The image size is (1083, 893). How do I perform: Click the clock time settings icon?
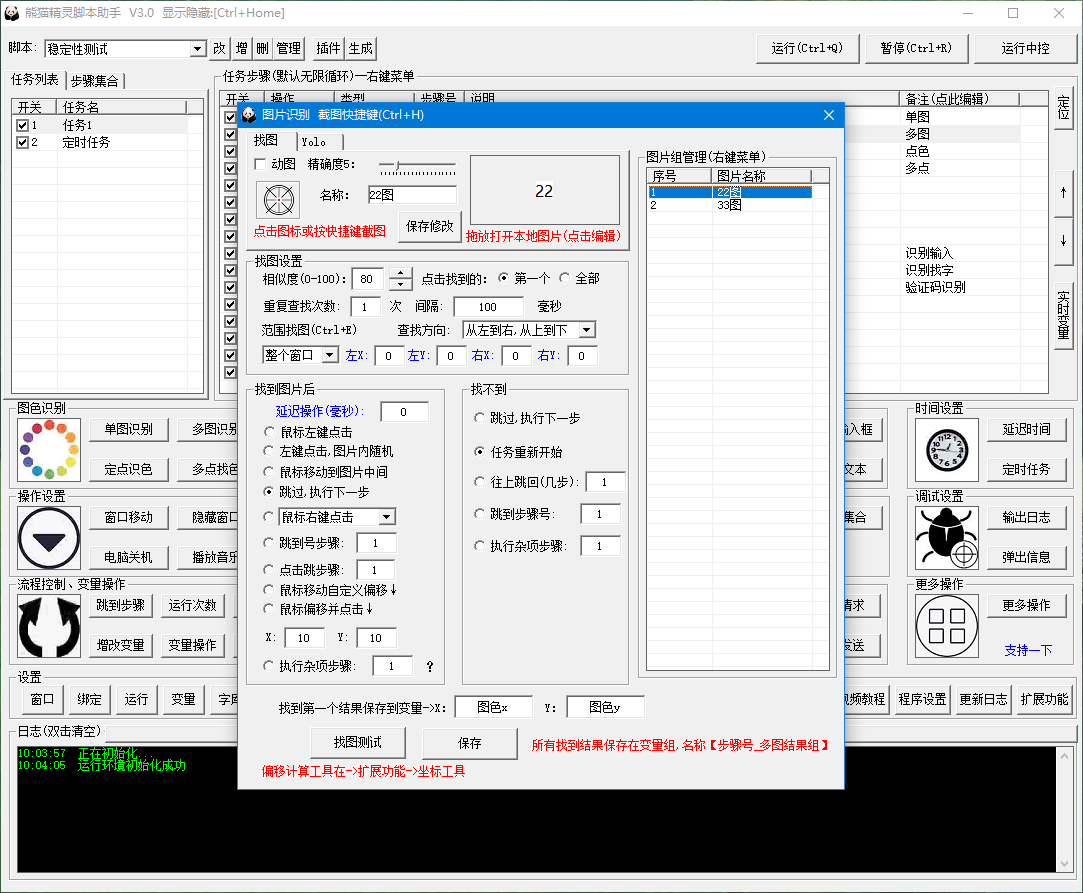click(x=946, y=450)
